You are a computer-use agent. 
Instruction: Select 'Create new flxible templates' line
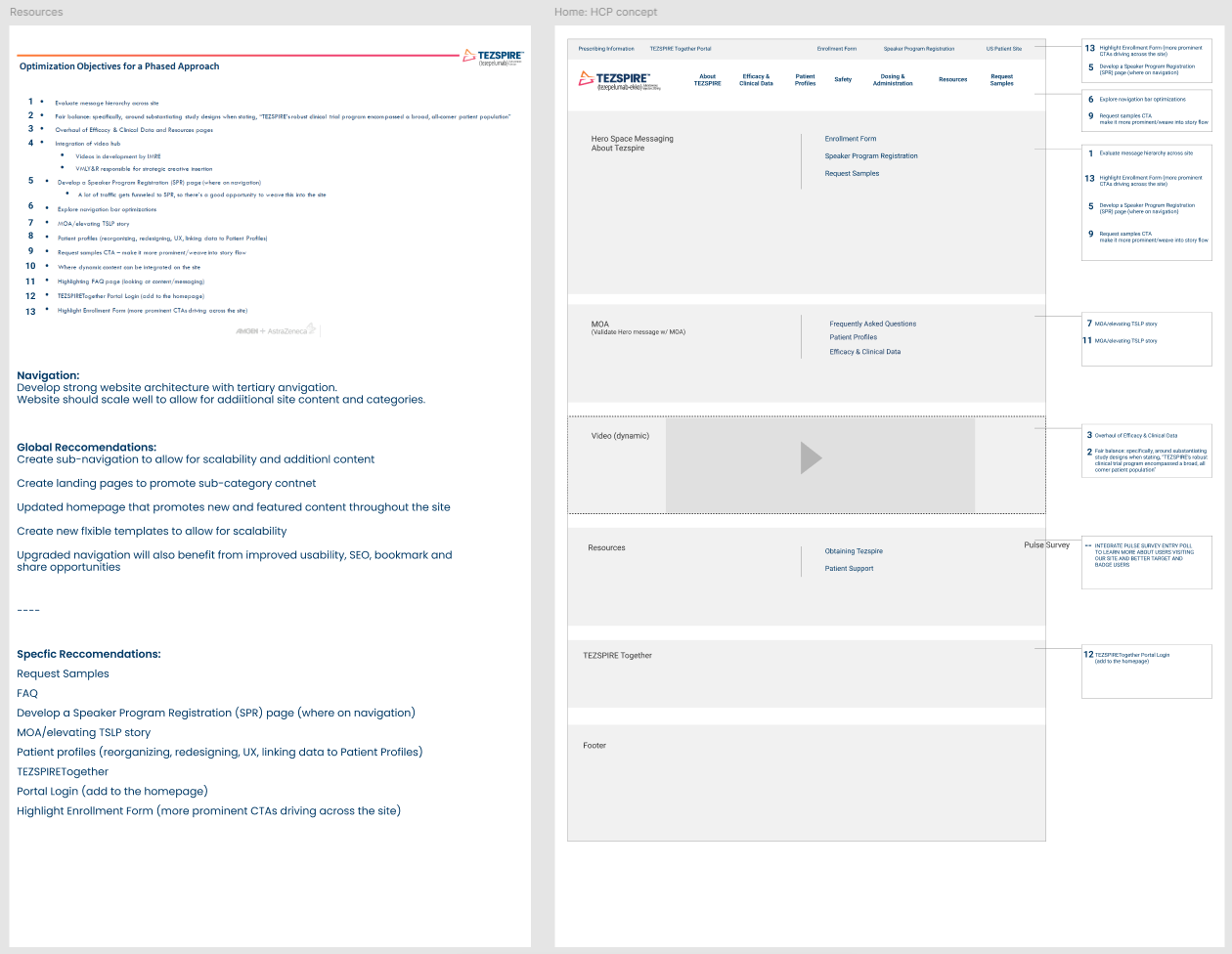152,531
